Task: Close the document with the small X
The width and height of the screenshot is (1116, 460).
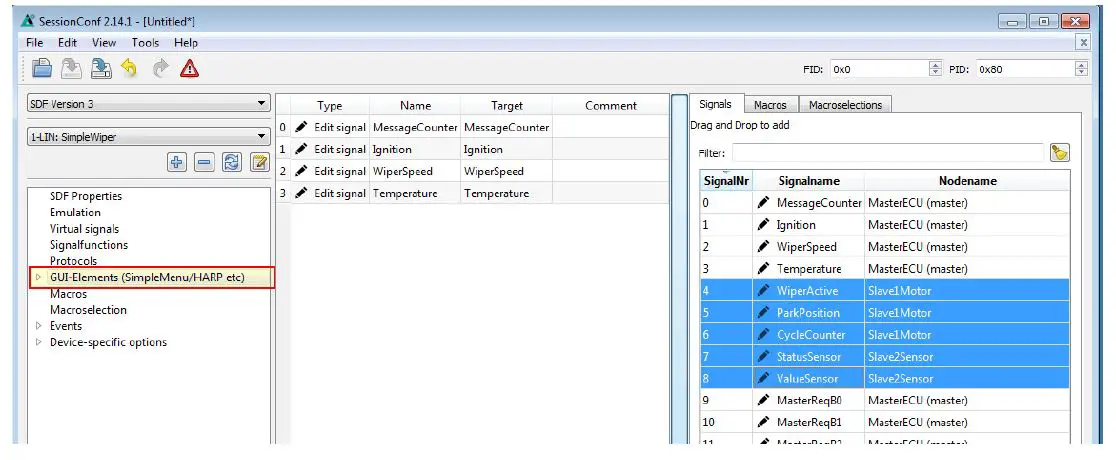Action: pyautogui.click(x=1083, y=43)
